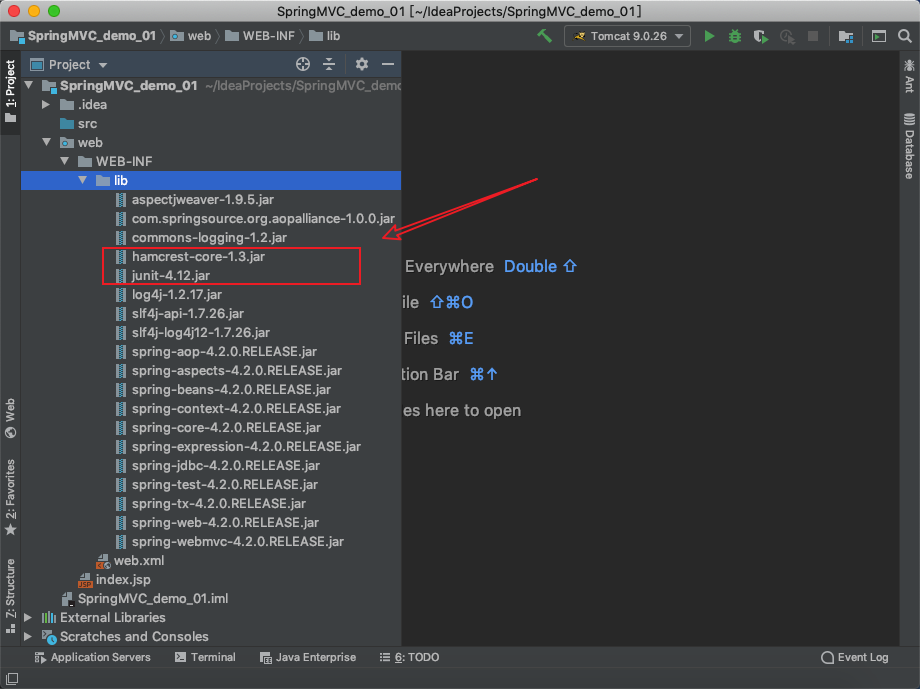Select spring-jdbc-4.2.0.RELEASE.jar
This screenshot has height=689, width=920.
(218, 465)
